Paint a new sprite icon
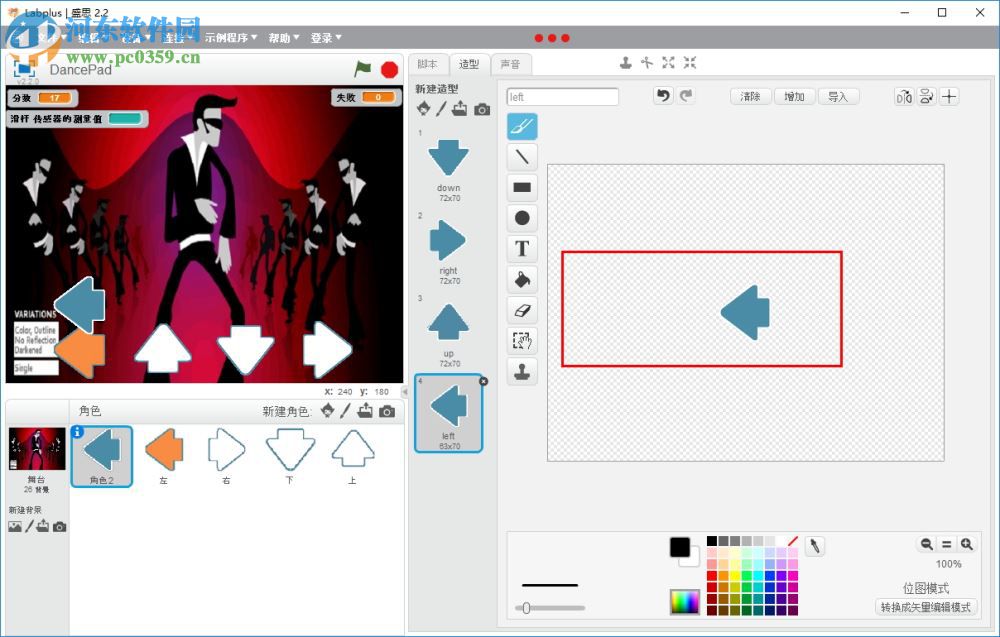The image size is (1000, 637). [345, 411]
